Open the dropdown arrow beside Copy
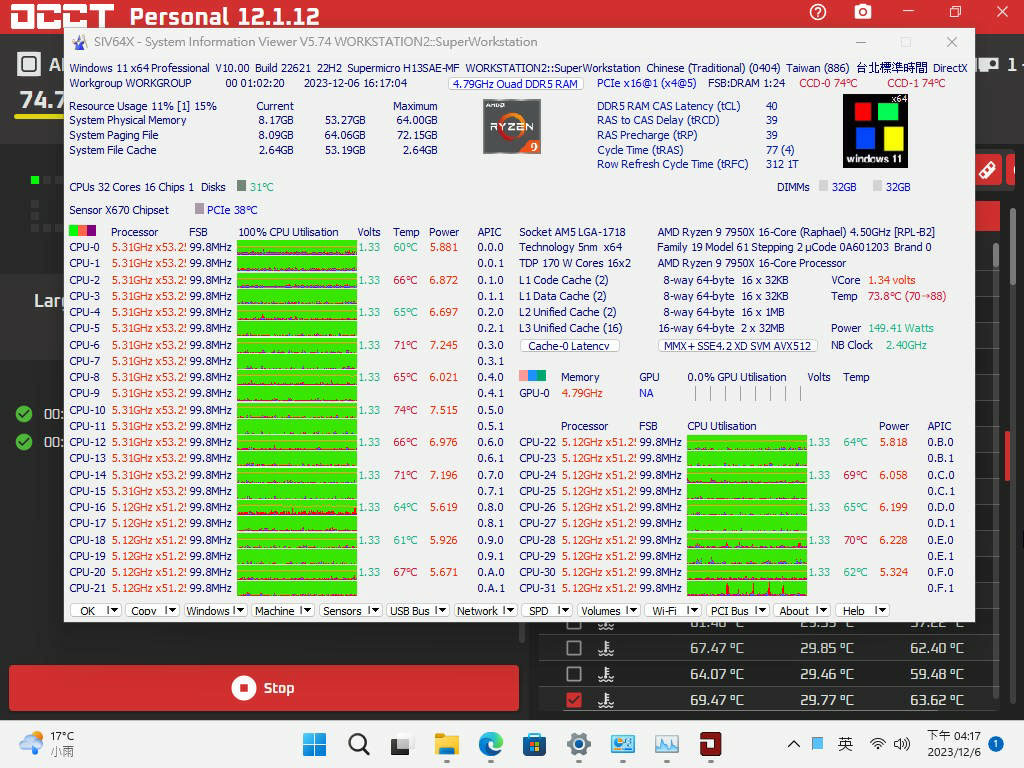Viewport: 1024px width, 768px height. (x=170, y=610)
